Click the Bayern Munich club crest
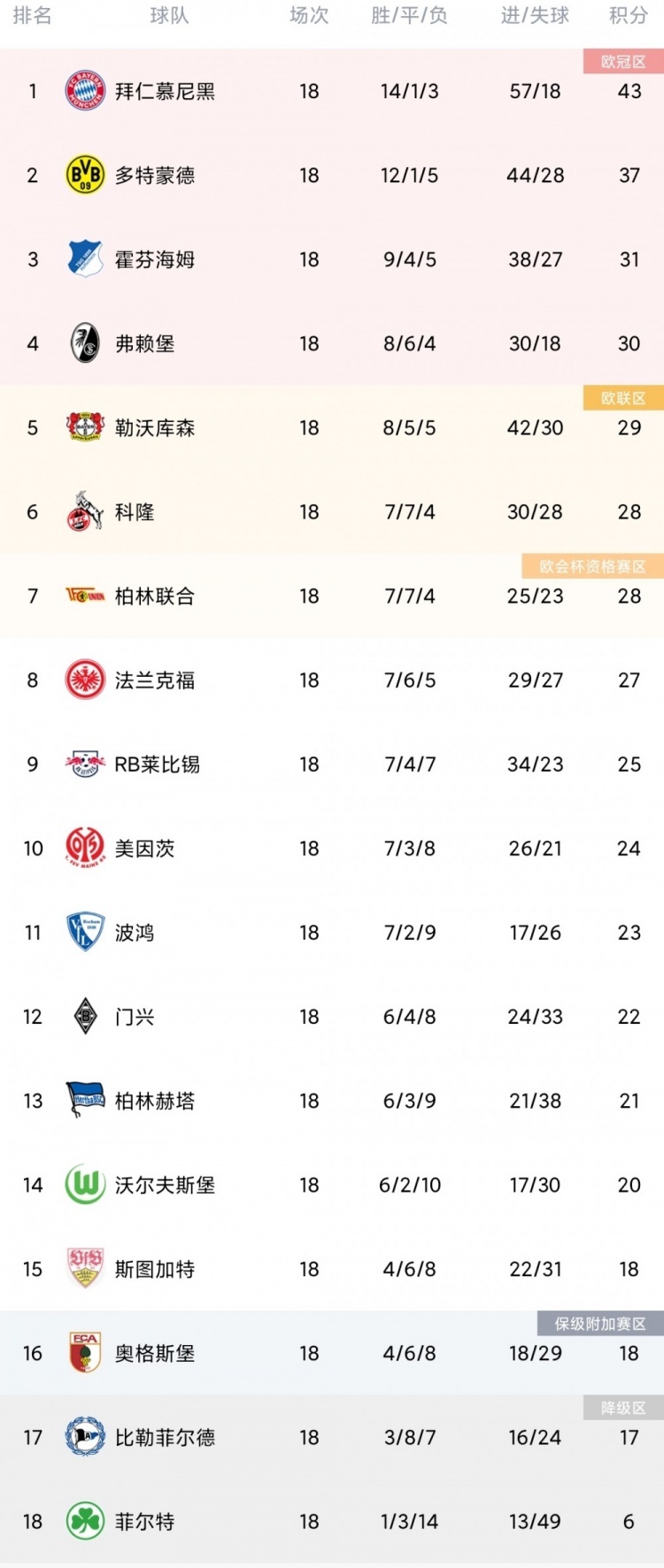 [x=86, y=91]
